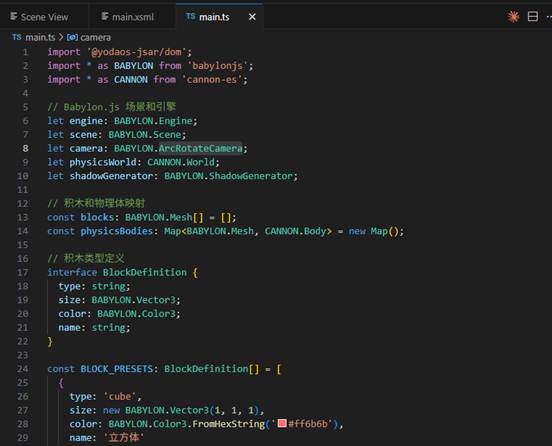Switch to the Scene View tab
552x446 pixels.
click(39, 17)
